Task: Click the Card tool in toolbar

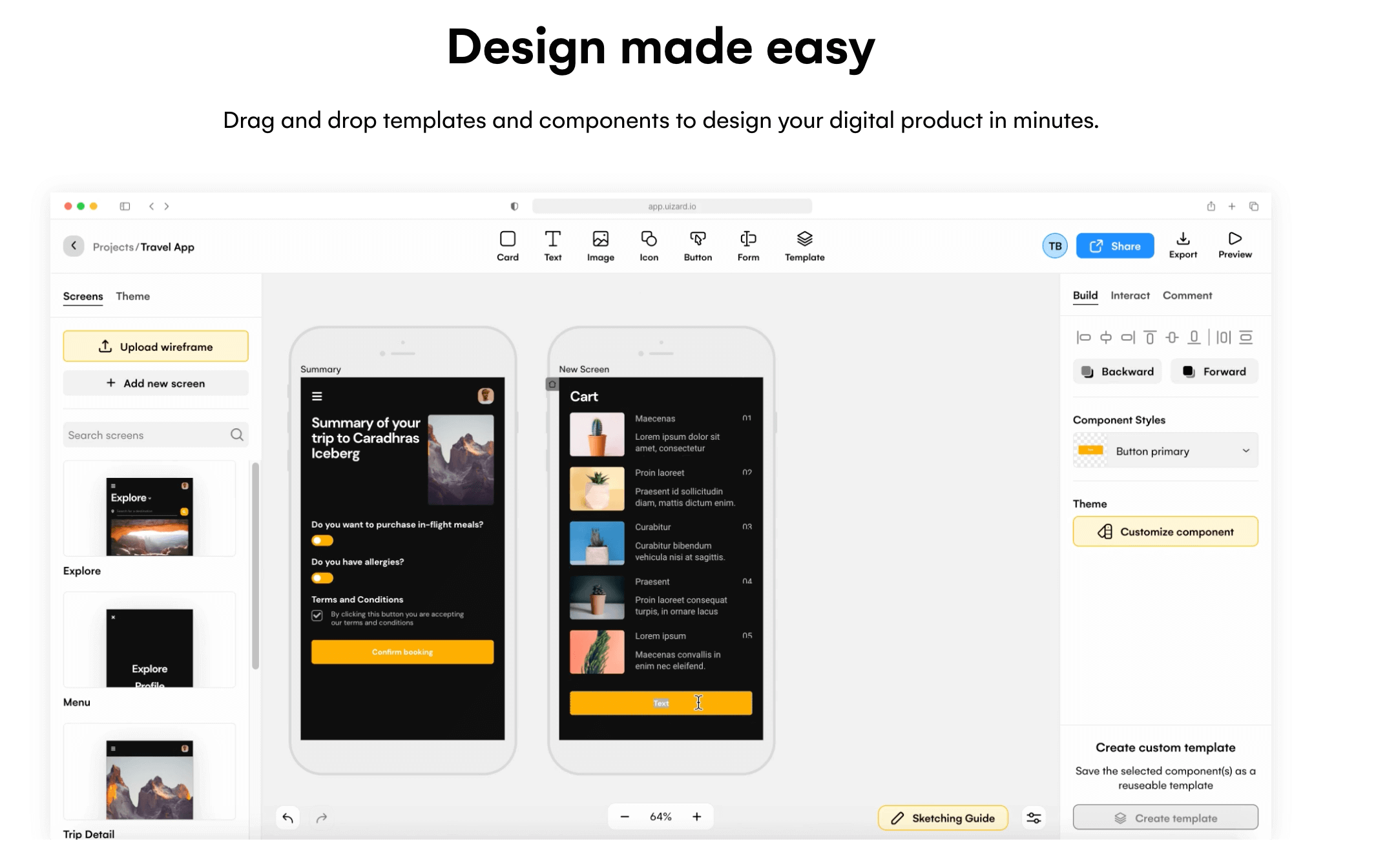Action: coord(506,246)
